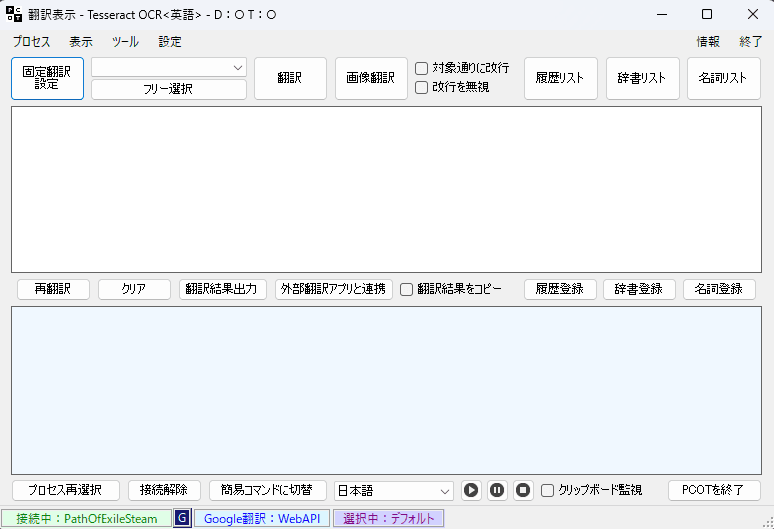Viewport: 774px width, 529px height.
Task: Check 翻訳結果をコピー option
Action: [x=407, y=289]
